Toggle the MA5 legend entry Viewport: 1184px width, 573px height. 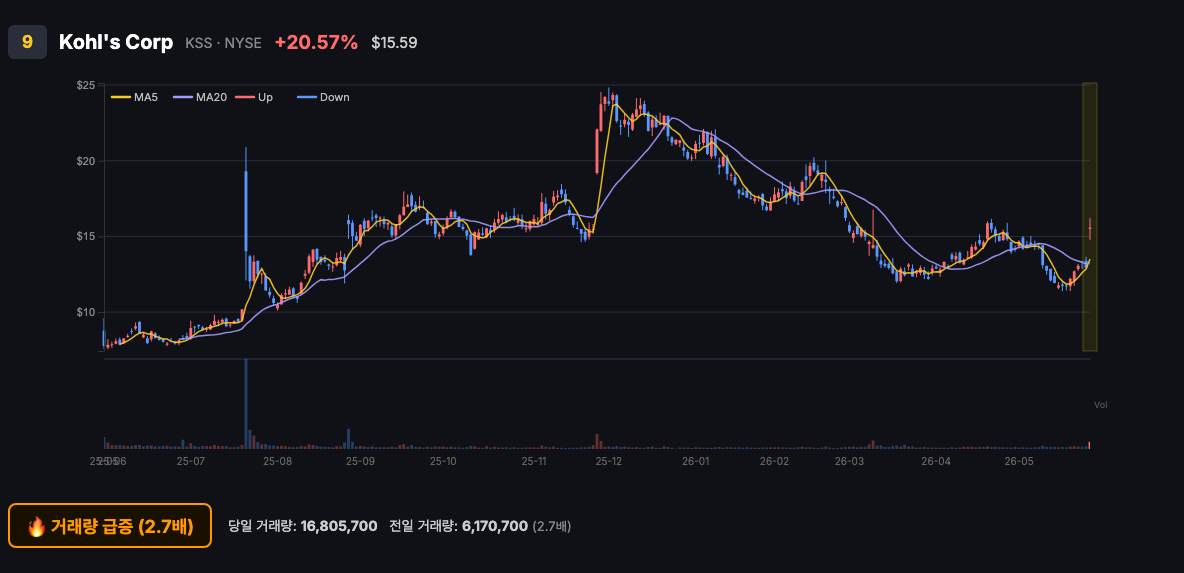pos(135,97)
